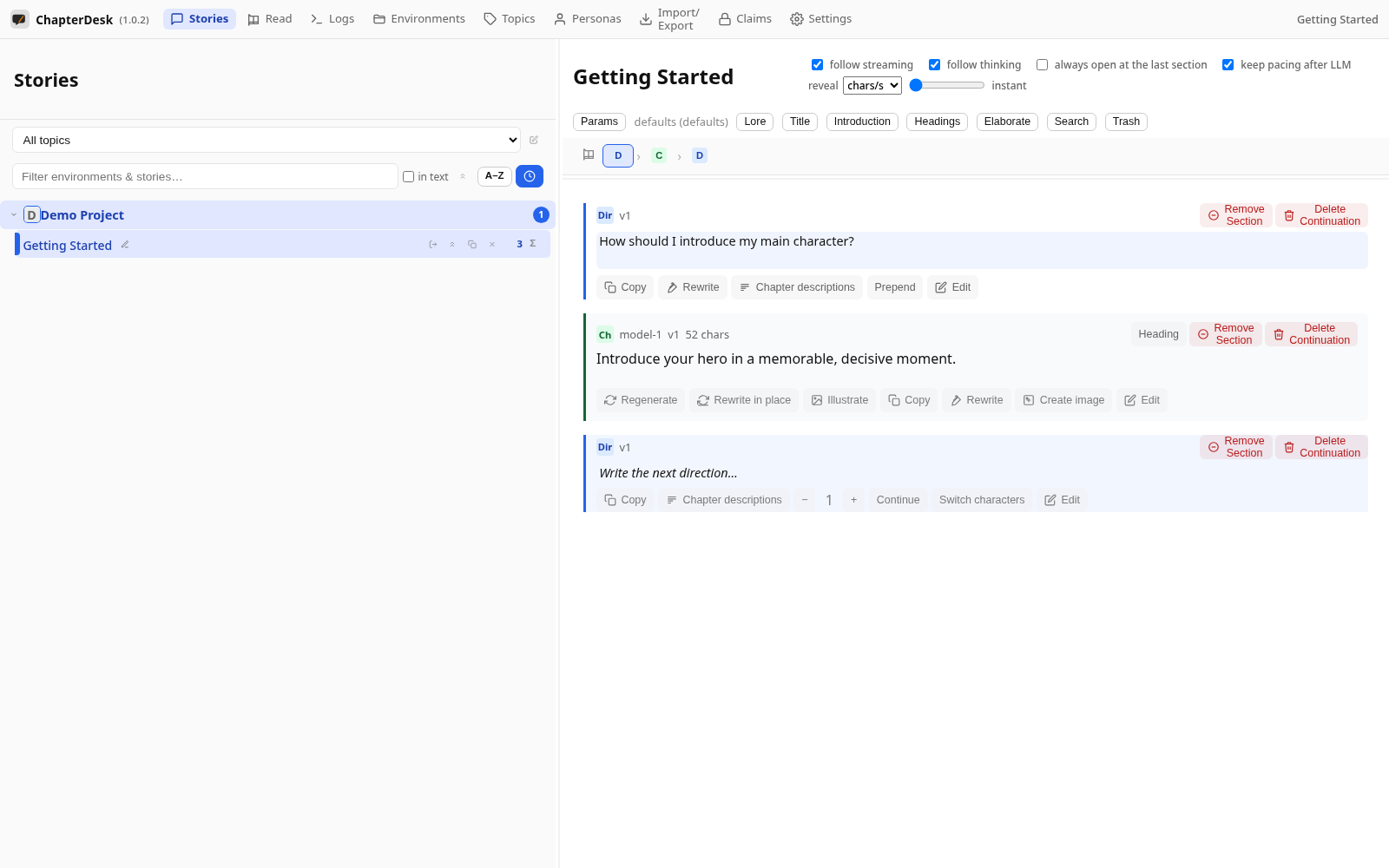Click the Lore button
This screenshot has width=1389, height=868.
(755, 122)
